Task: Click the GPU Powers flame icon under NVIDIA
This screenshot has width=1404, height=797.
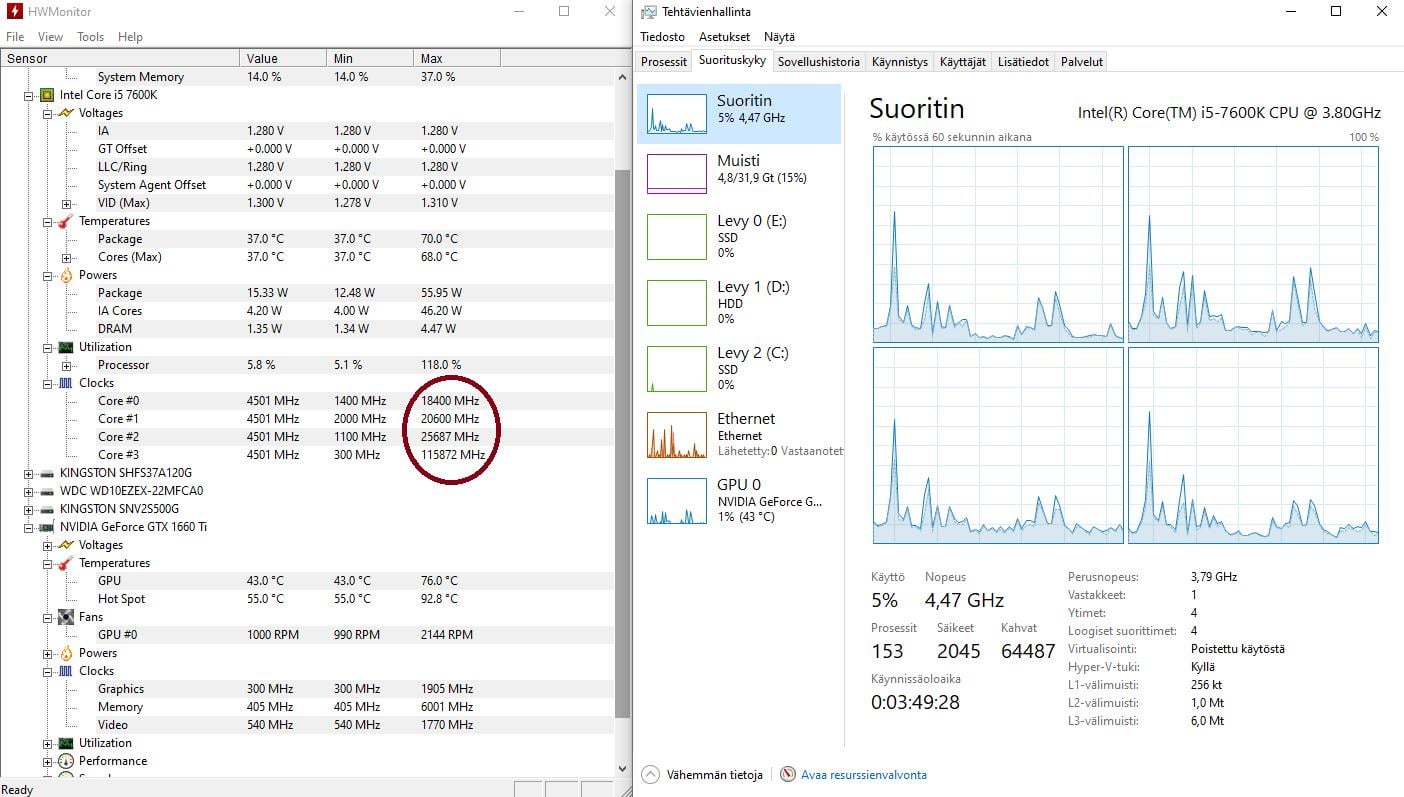Action: (x=65, y=653)
